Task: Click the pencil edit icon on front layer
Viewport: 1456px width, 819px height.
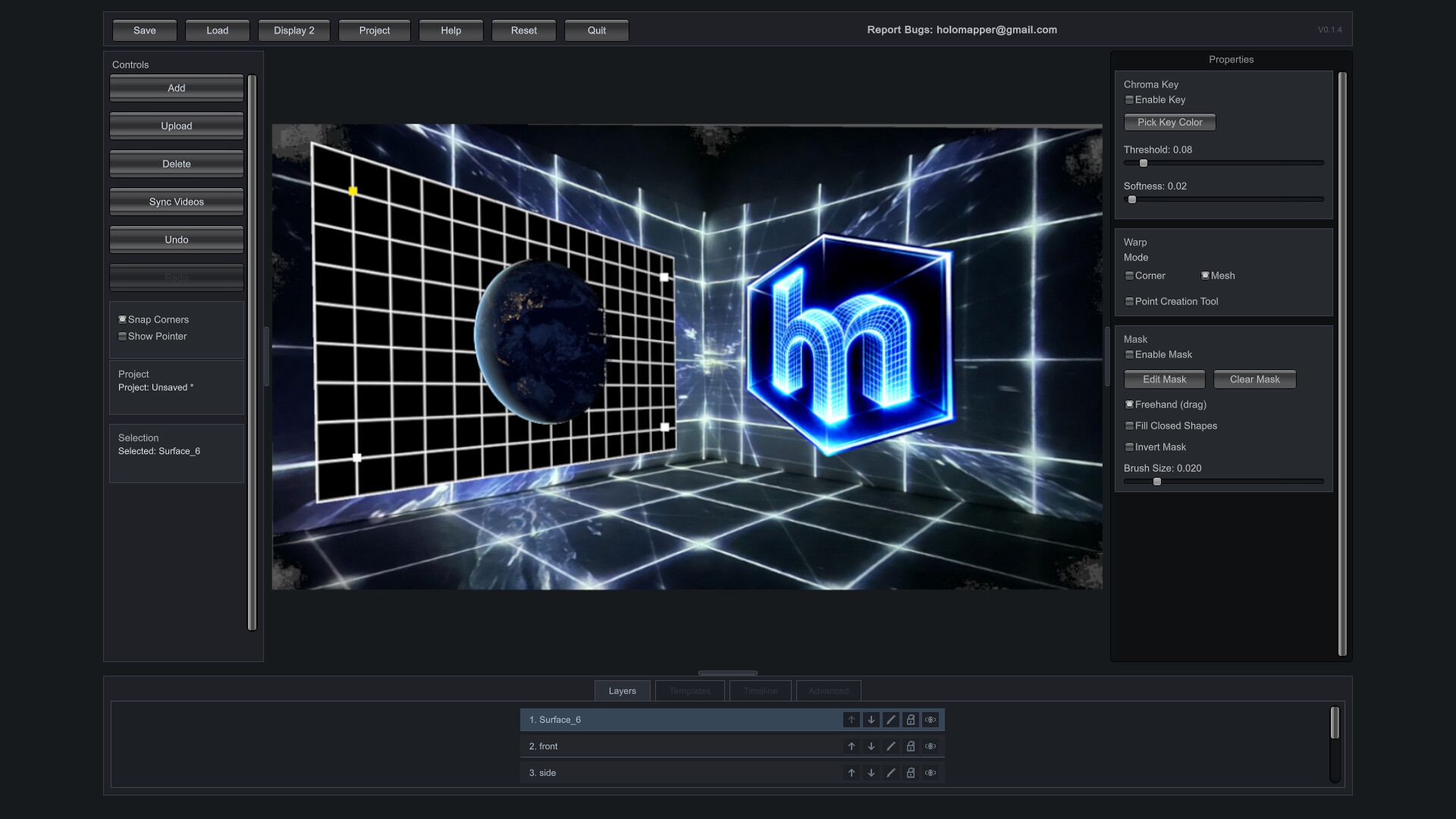Action: click(891, 746)
